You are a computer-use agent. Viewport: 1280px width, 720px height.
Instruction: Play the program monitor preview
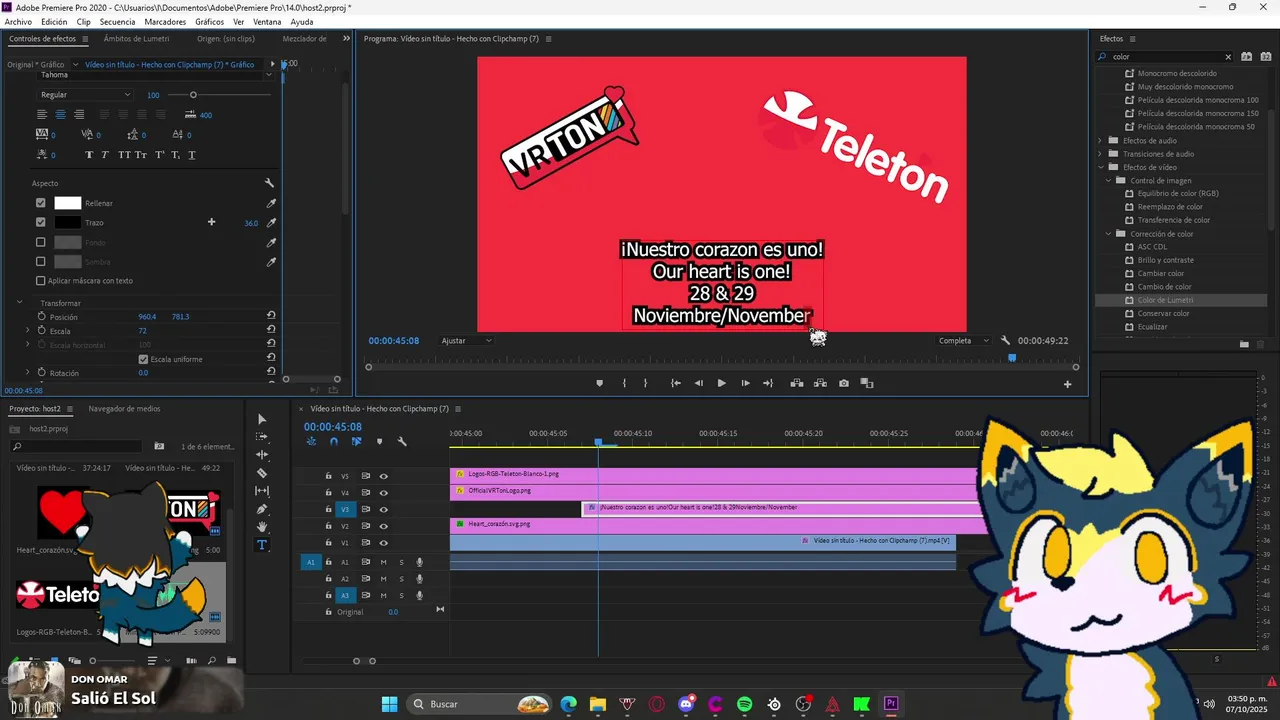pyautogui.click(x=721, y=383)
